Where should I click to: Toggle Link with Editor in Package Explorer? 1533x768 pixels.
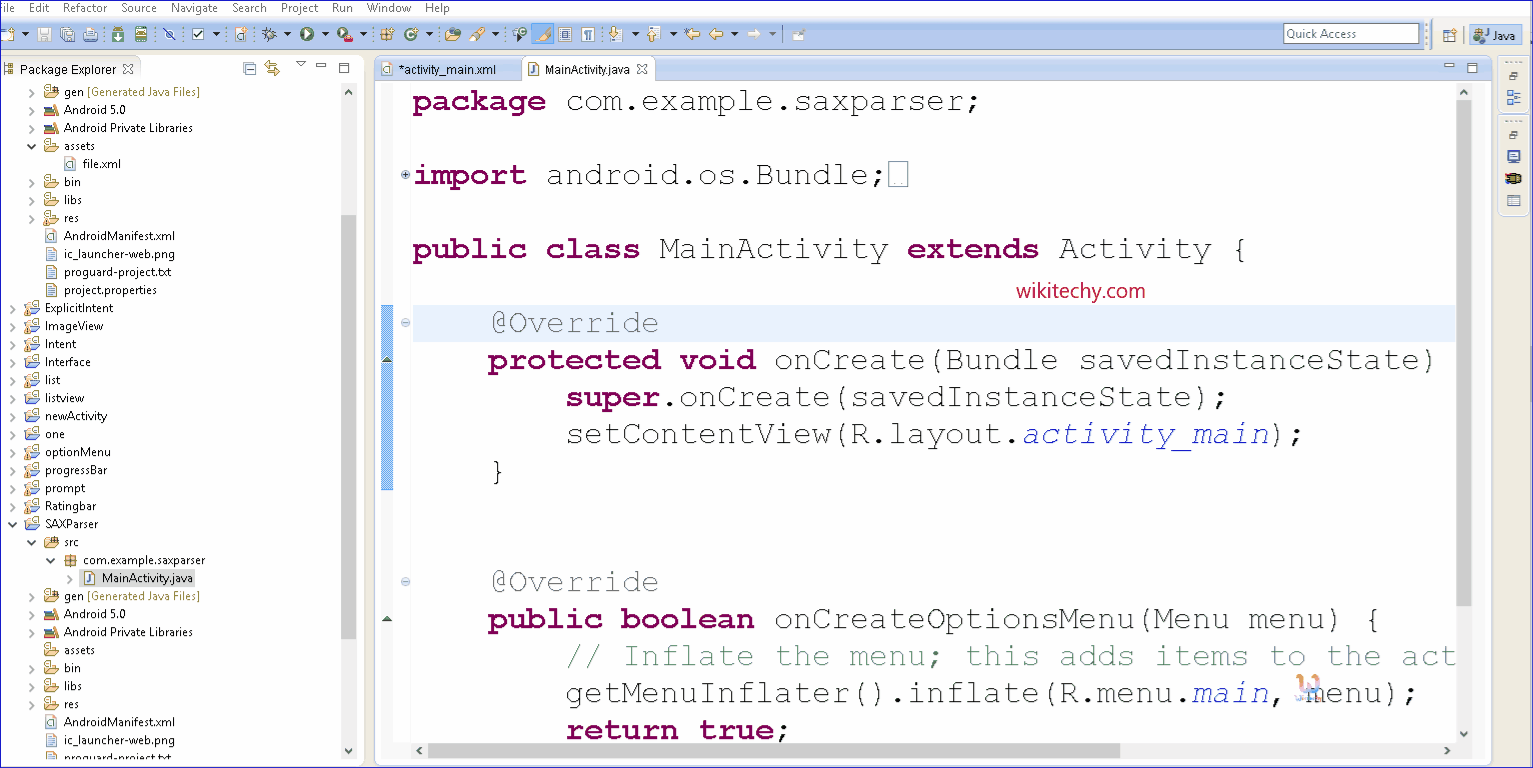pos(272,69)
